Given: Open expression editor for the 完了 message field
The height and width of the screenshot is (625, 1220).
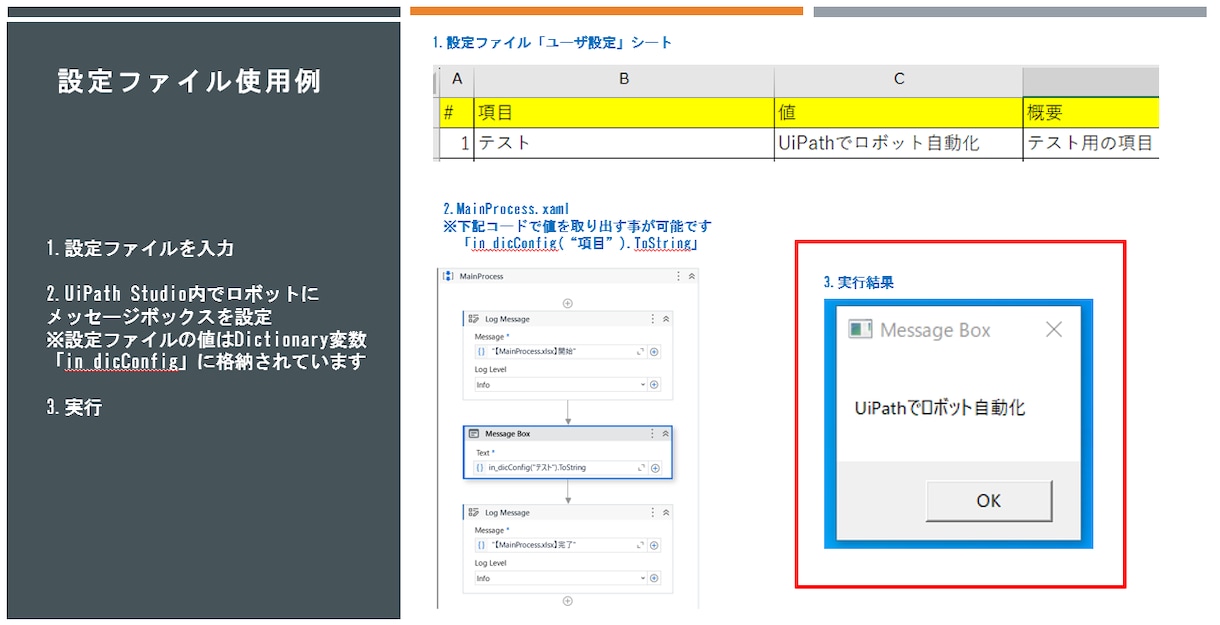Looking at the screenshot, I should [x=640, y=545].
